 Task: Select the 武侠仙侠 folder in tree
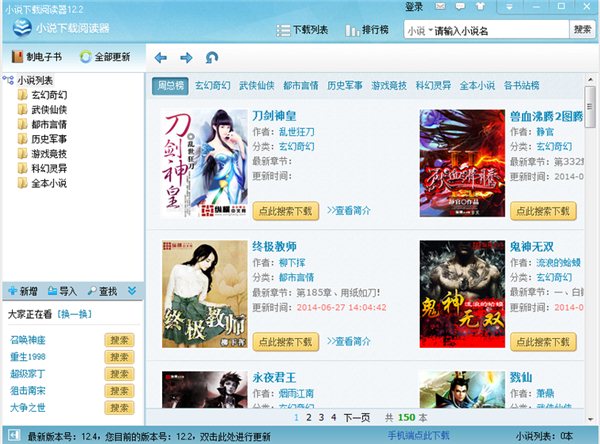pyautogui.click(x=42, y=110)
